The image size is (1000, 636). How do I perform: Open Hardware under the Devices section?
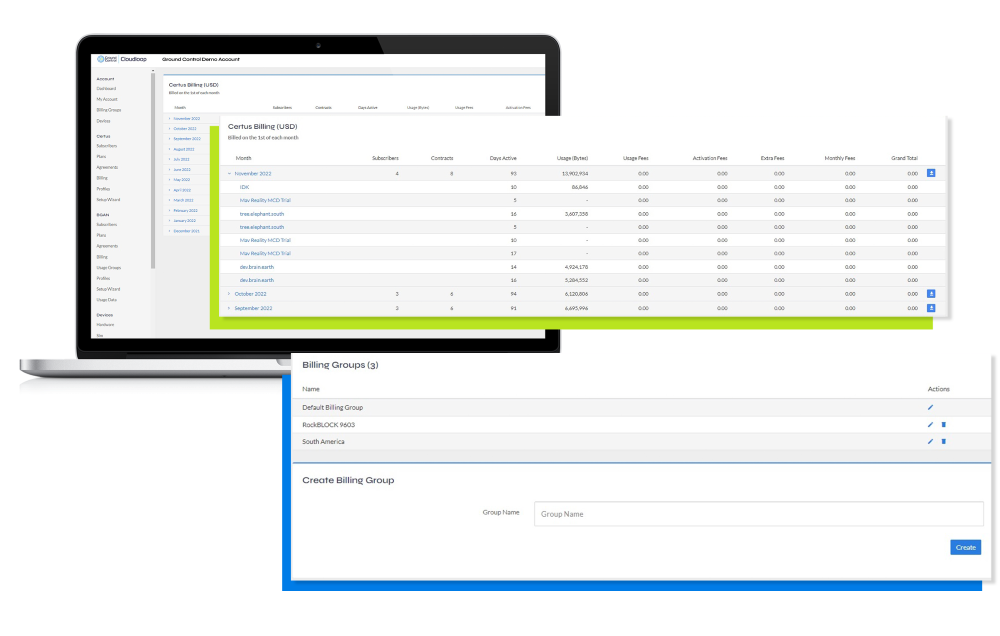105,325
